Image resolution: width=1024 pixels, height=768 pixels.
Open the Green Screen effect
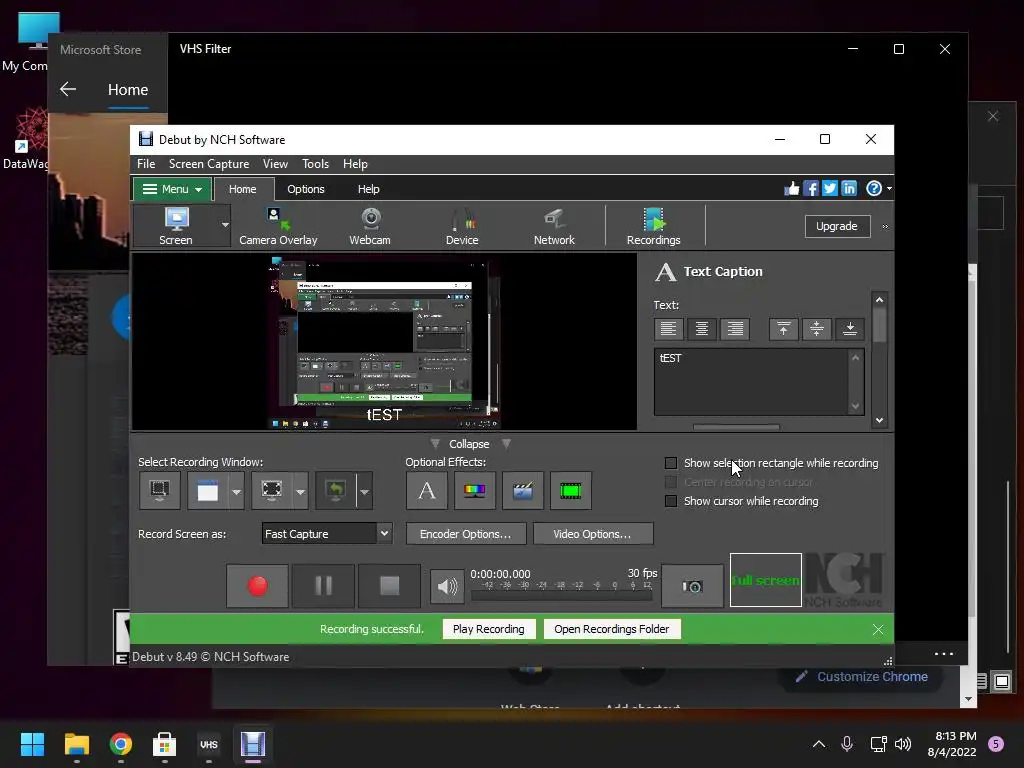coord(571,490)
